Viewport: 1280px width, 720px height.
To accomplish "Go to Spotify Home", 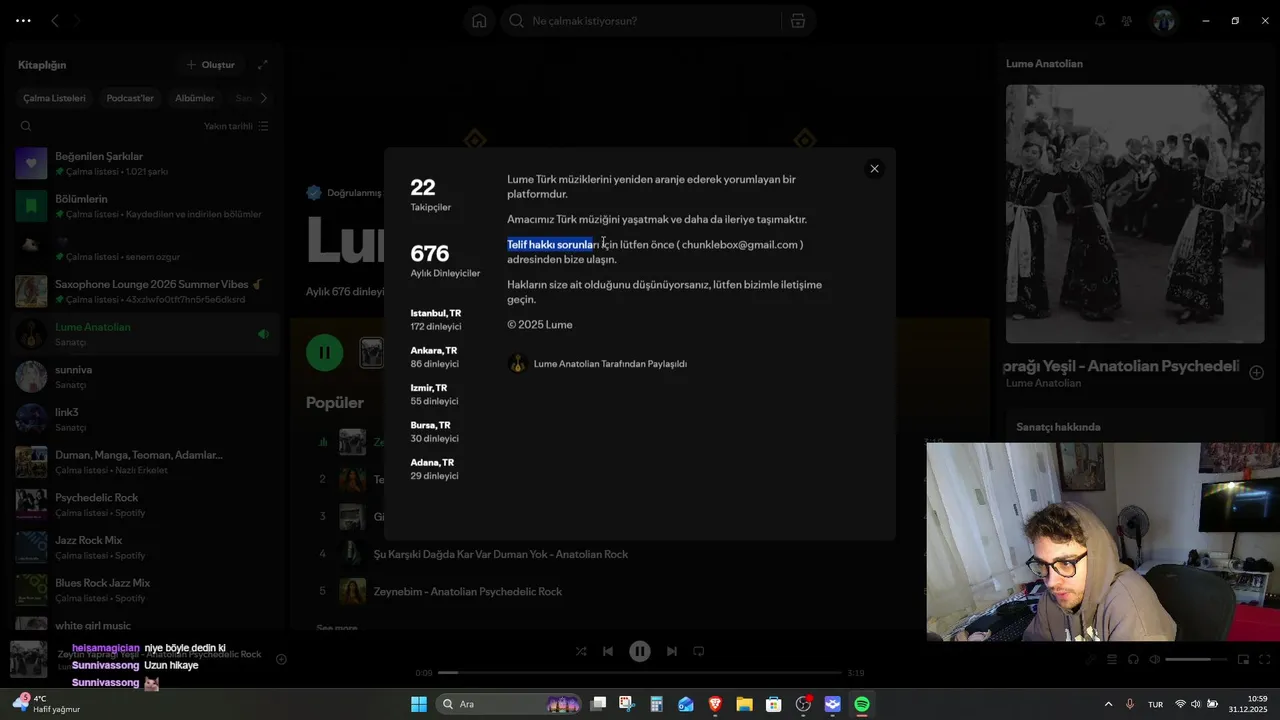I will pyautogui.click(x=479, y=21).
